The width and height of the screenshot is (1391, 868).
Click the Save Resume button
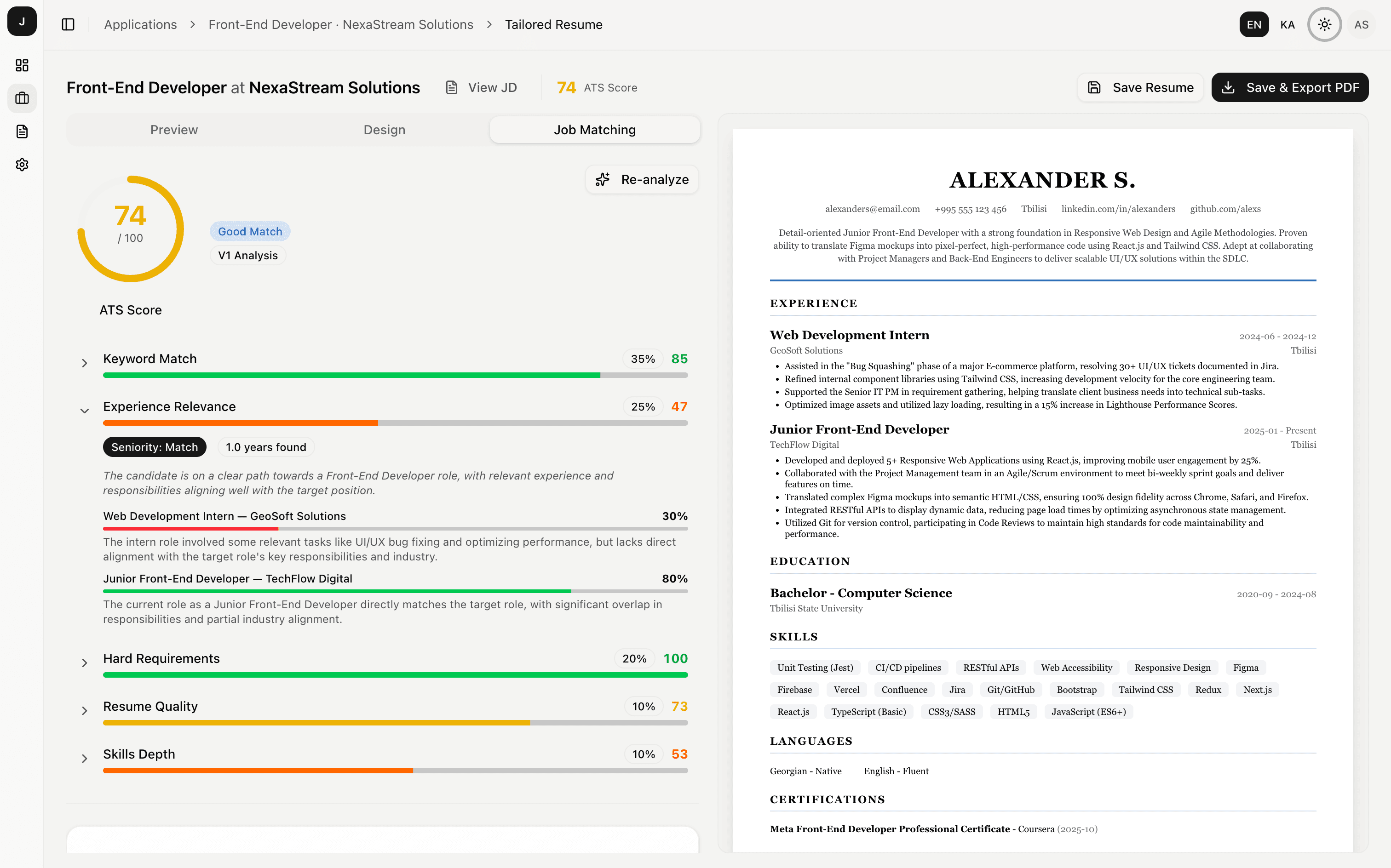tap(1141, 87)
